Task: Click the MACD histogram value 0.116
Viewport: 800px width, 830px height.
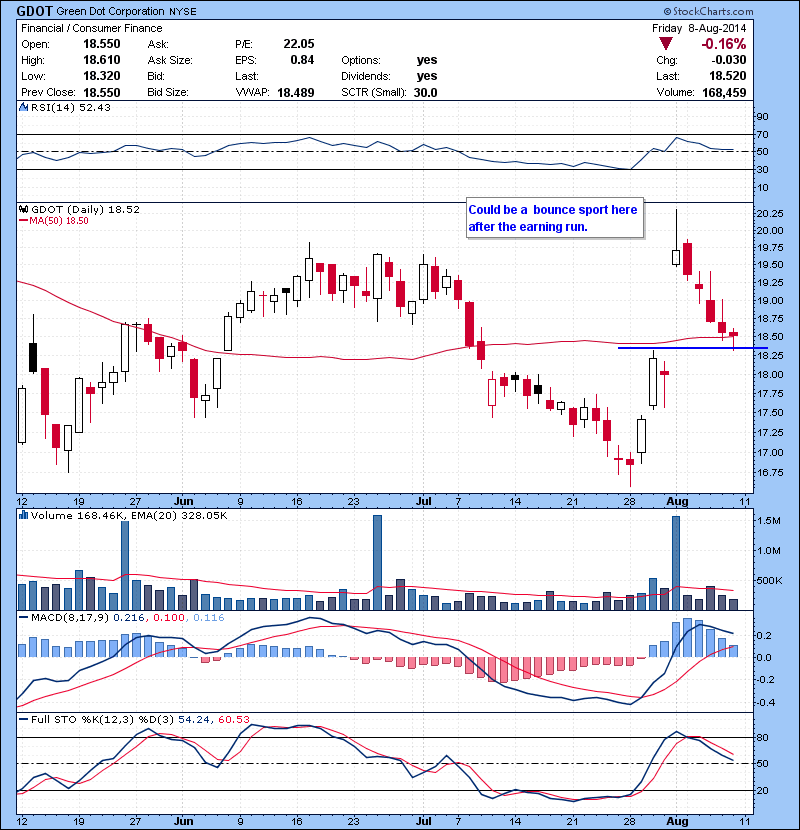Action: click(209, 618)
